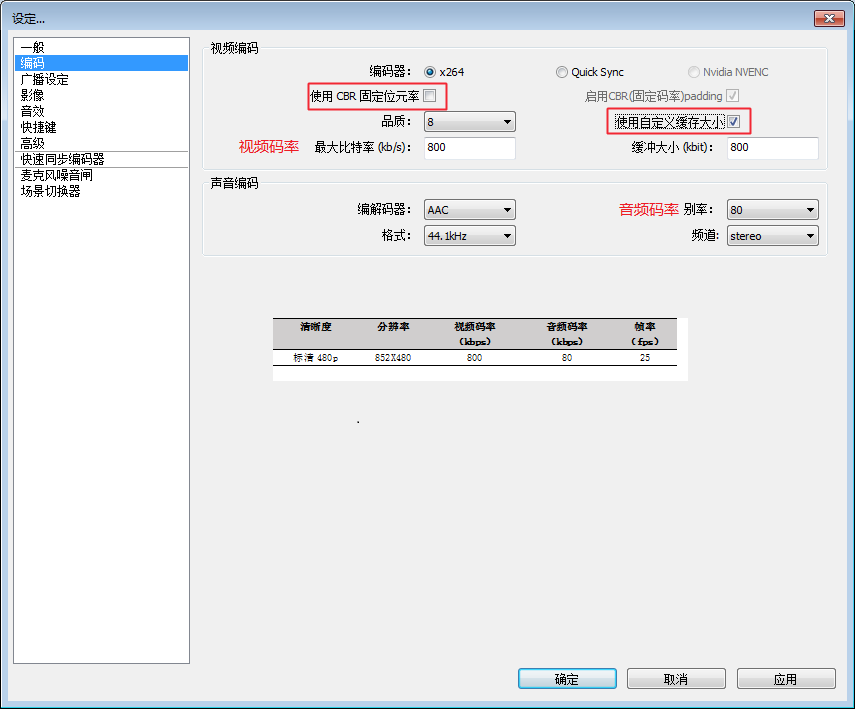This screenshot has width=855, height=709.
Task: Open the 快速同步编码器 settings category
Action: (101, 159)
